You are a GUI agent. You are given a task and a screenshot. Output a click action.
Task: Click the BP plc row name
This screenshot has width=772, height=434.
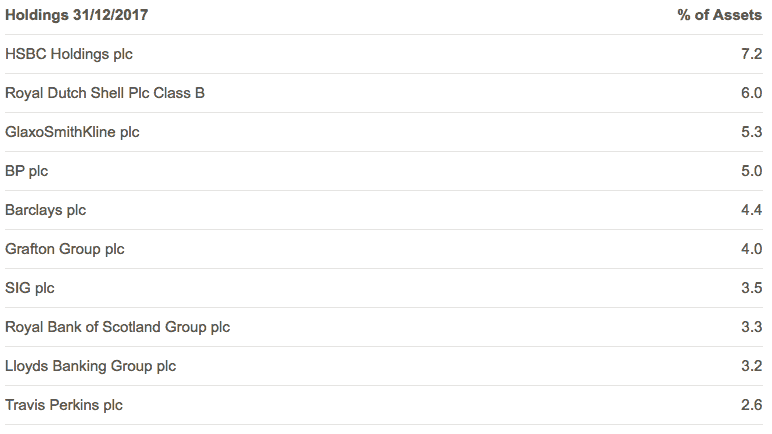click(x=27, y=171)
